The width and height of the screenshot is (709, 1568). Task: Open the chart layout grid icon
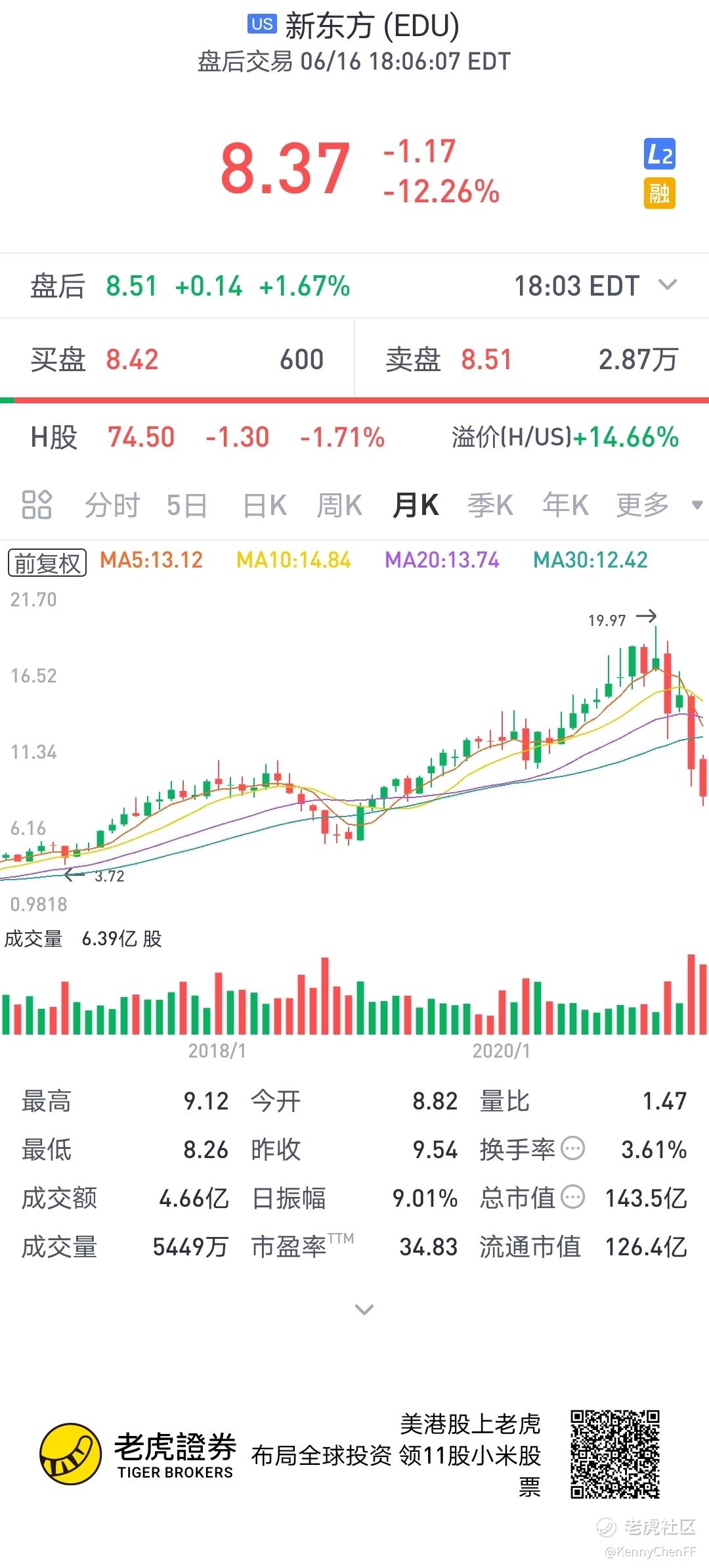pos(37,504)
